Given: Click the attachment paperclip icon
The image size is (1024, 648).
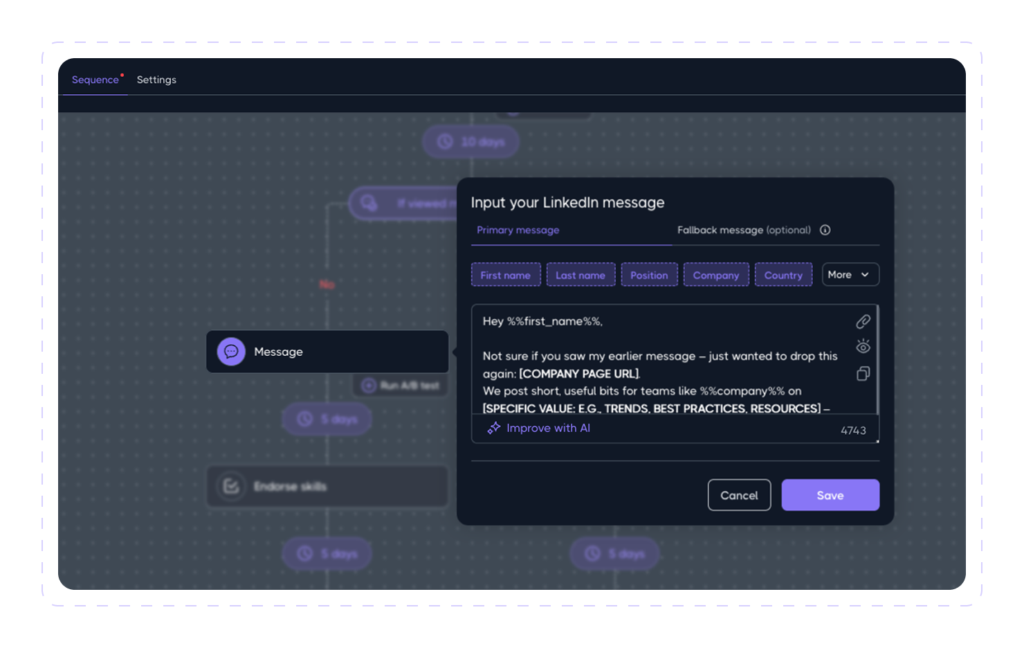Looking at the screenshot, I should click(x=863, y=321).
